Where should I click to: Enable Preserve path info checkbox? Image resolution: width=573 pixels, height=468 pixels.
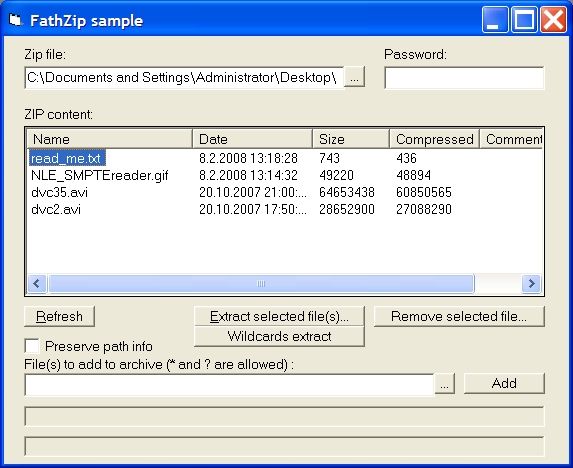pyautogui.click(x=32, y=346)
